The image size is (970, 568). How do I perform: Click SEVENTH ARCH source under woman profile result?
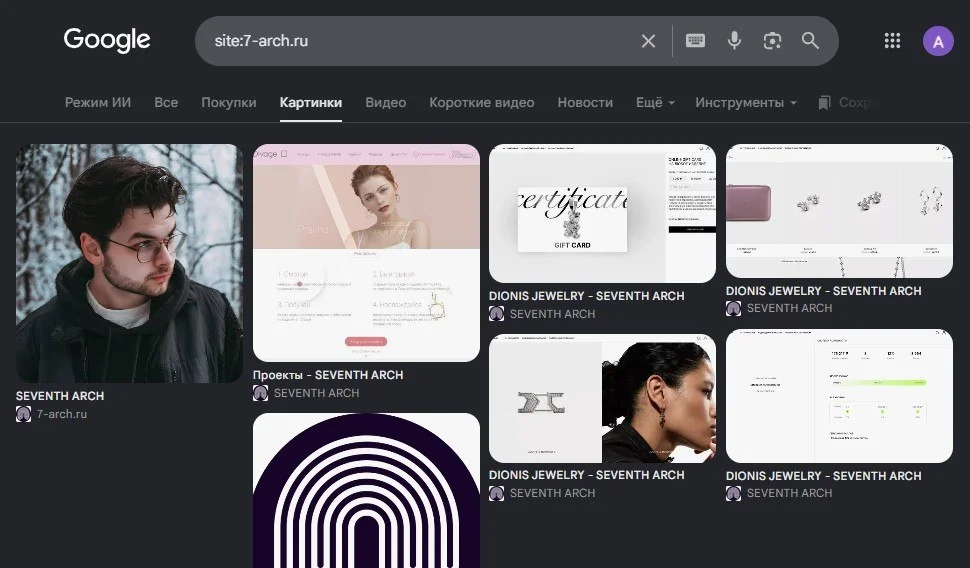pos(552,493)
